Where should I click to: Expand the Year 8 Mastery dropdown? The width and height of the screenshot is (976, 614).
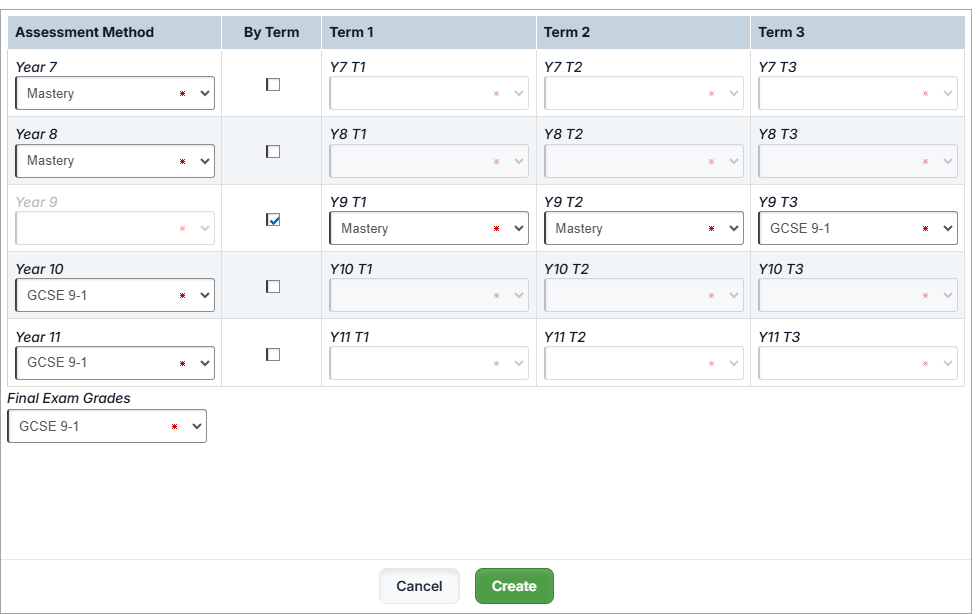pyautogui.click(x=115, y=161)
